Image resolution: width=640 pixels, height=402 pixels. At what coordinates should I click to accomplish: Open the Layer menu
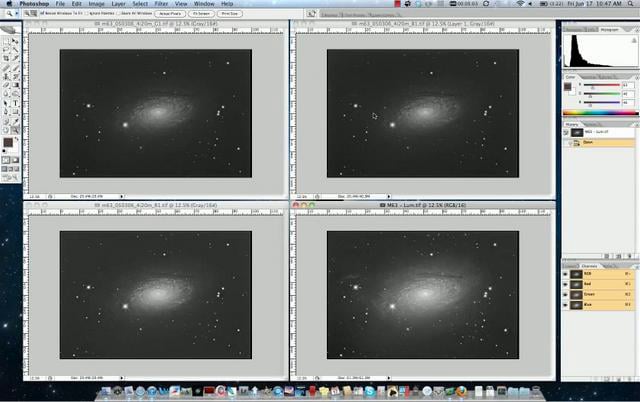(x=118, y=4)
